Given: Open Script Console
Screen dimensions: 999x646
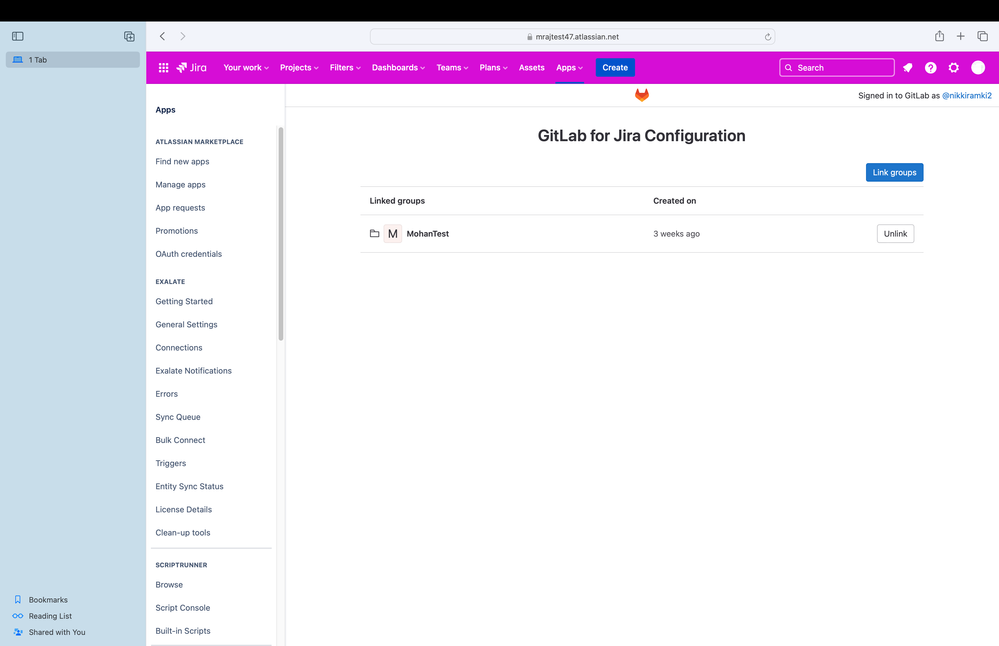Looking at the screenshot, I should pyautogui.click(x=183, y=608).
